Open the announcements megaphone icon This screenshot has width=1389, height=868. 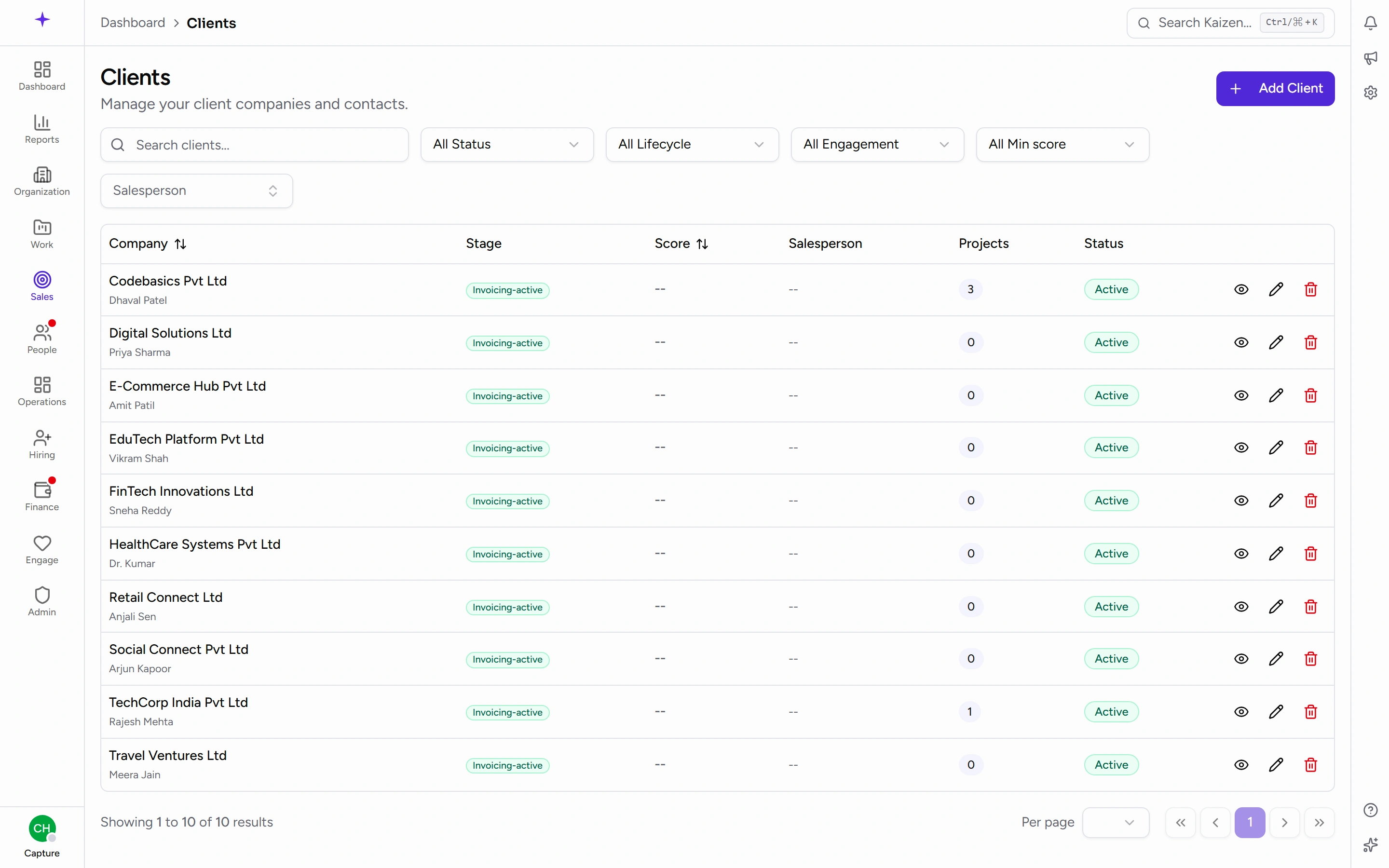(x=1370, y=57)
